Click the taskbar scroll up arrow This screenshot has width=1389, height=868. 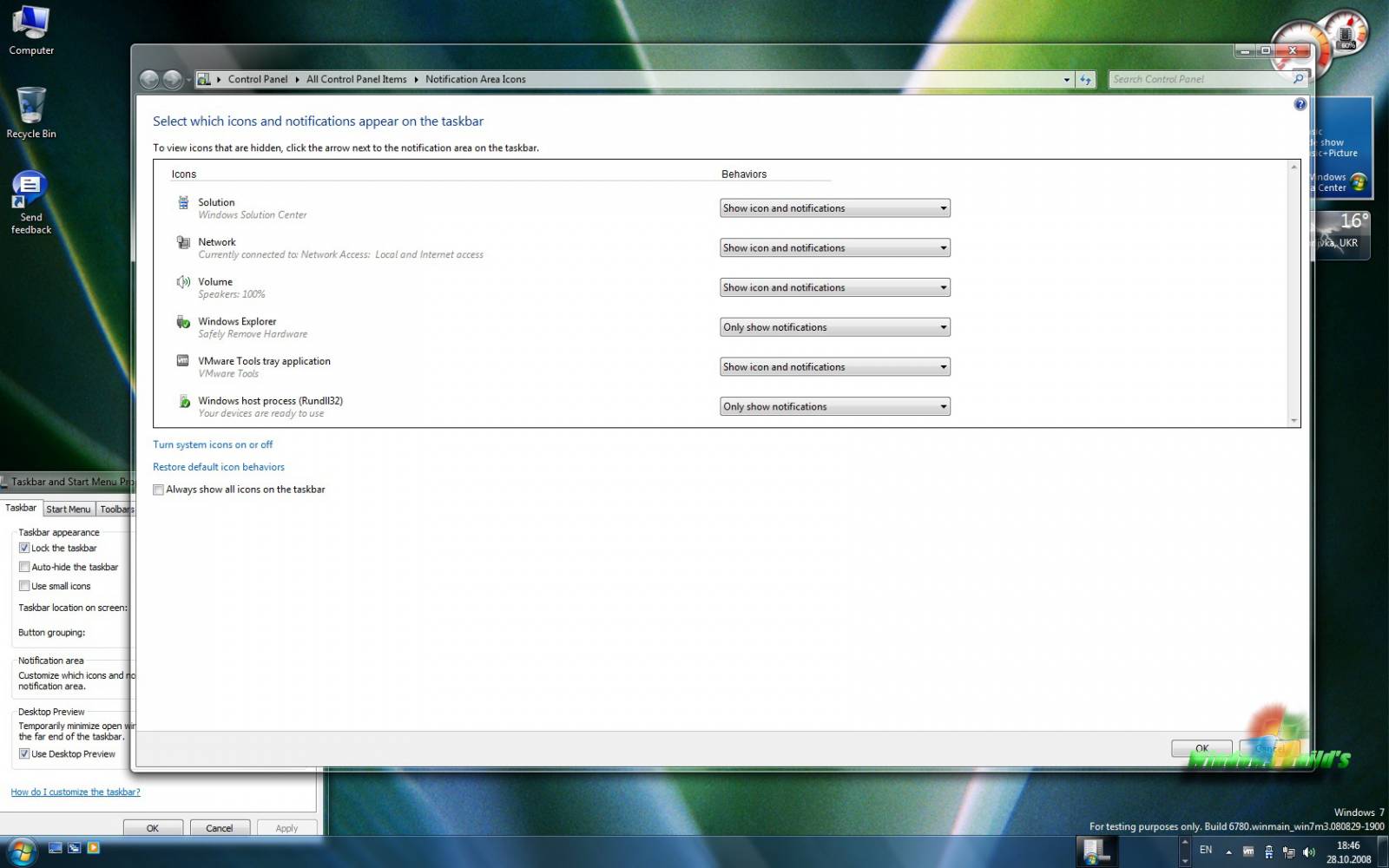(x=1184, y=843)
